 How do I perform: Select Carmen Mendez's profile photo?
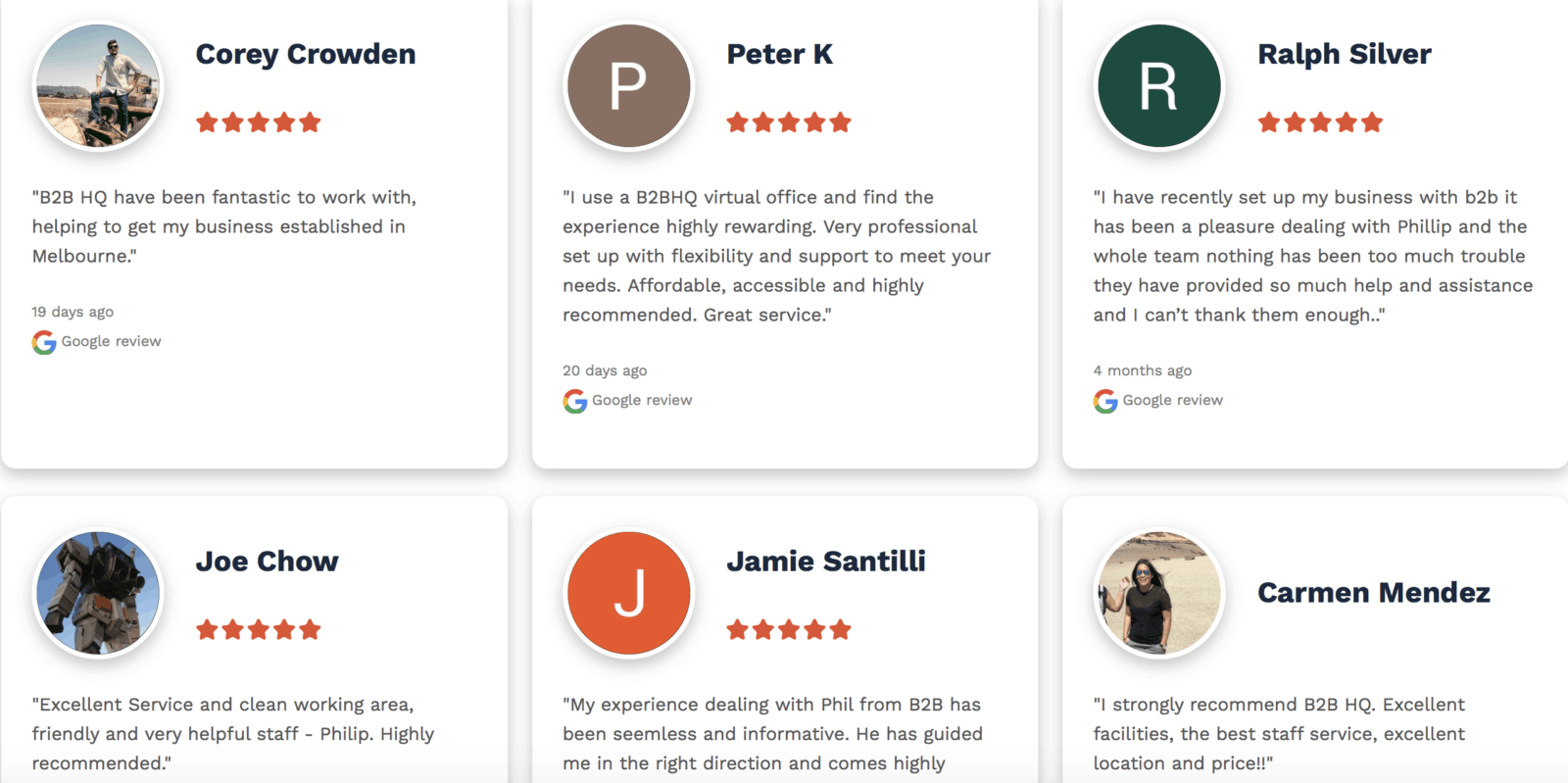tap(1158, 593)
